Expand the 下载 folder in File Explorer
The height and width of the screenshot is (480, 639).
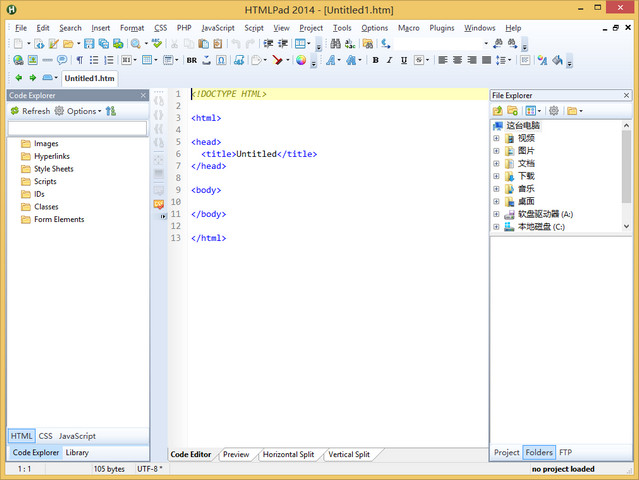pos(496,176)
